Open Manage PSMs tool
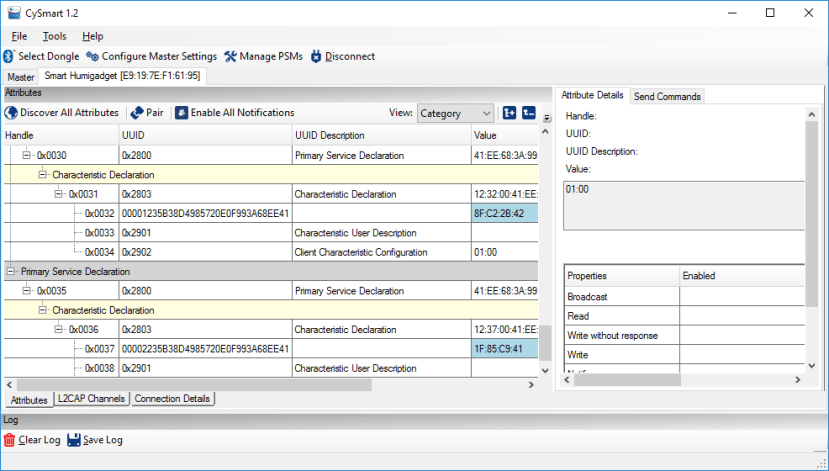Screen dimensions: 829x471 coord(263,56)
